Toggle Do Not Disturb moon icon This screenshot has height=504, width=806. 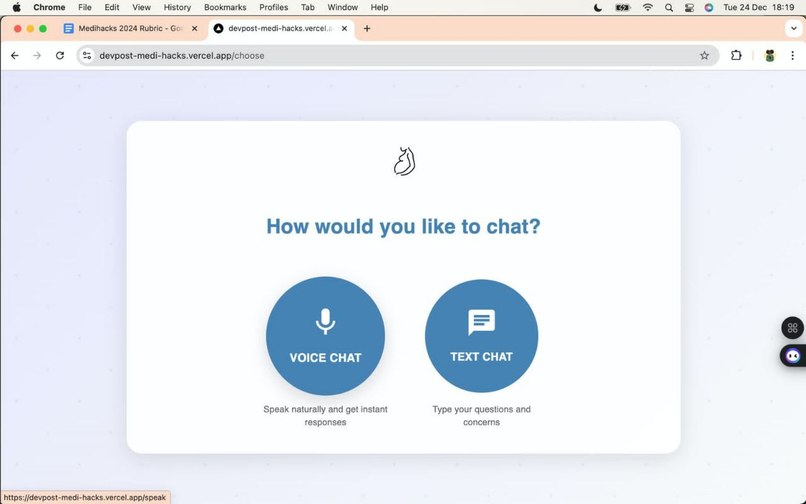pyautogui.click(x=598, y=7)
